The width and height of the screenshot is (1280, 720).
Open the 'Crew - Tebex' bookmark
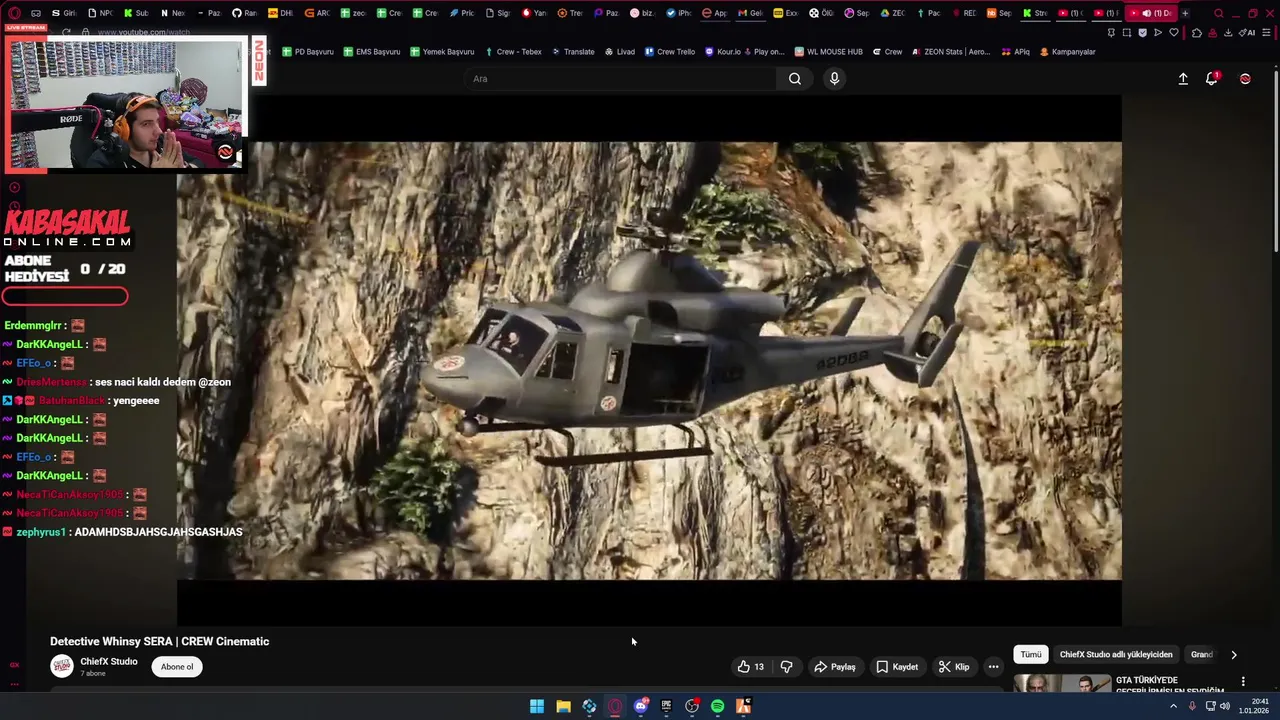click(x=513, y=52)
